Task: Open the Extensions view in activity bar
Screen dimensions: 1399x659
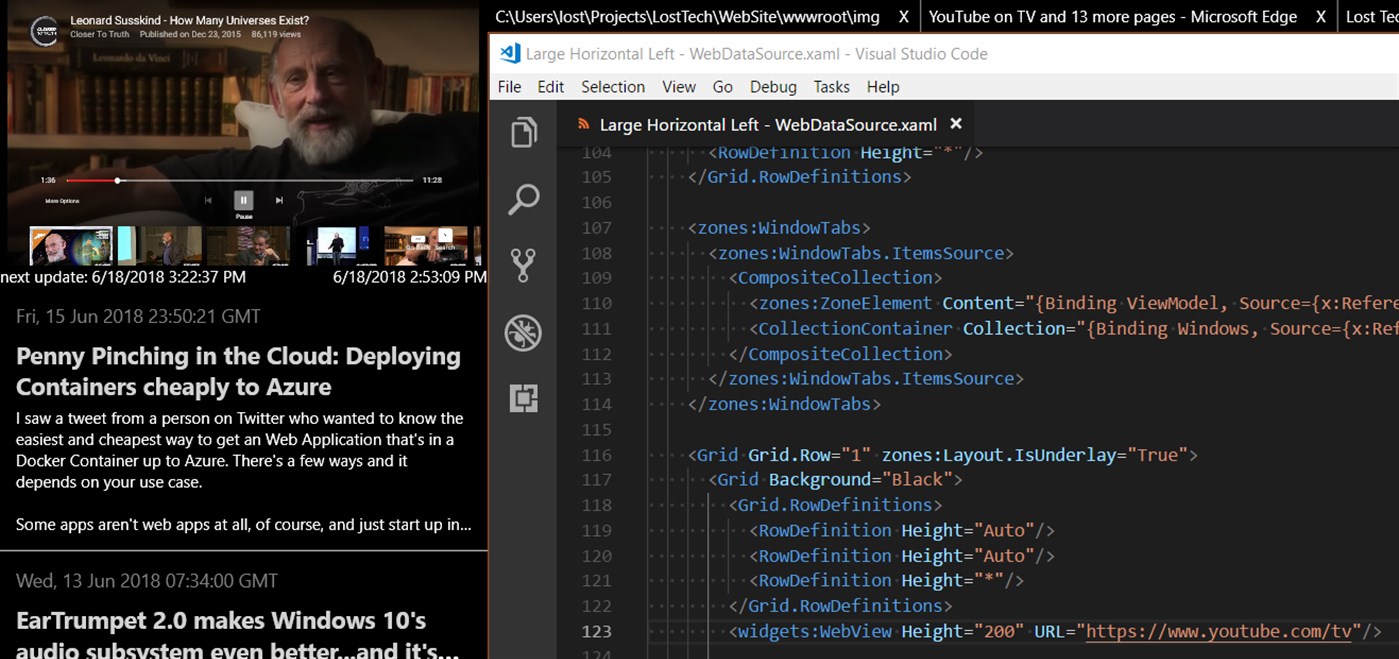Action: pyautogui.click(x=524, y=398)
